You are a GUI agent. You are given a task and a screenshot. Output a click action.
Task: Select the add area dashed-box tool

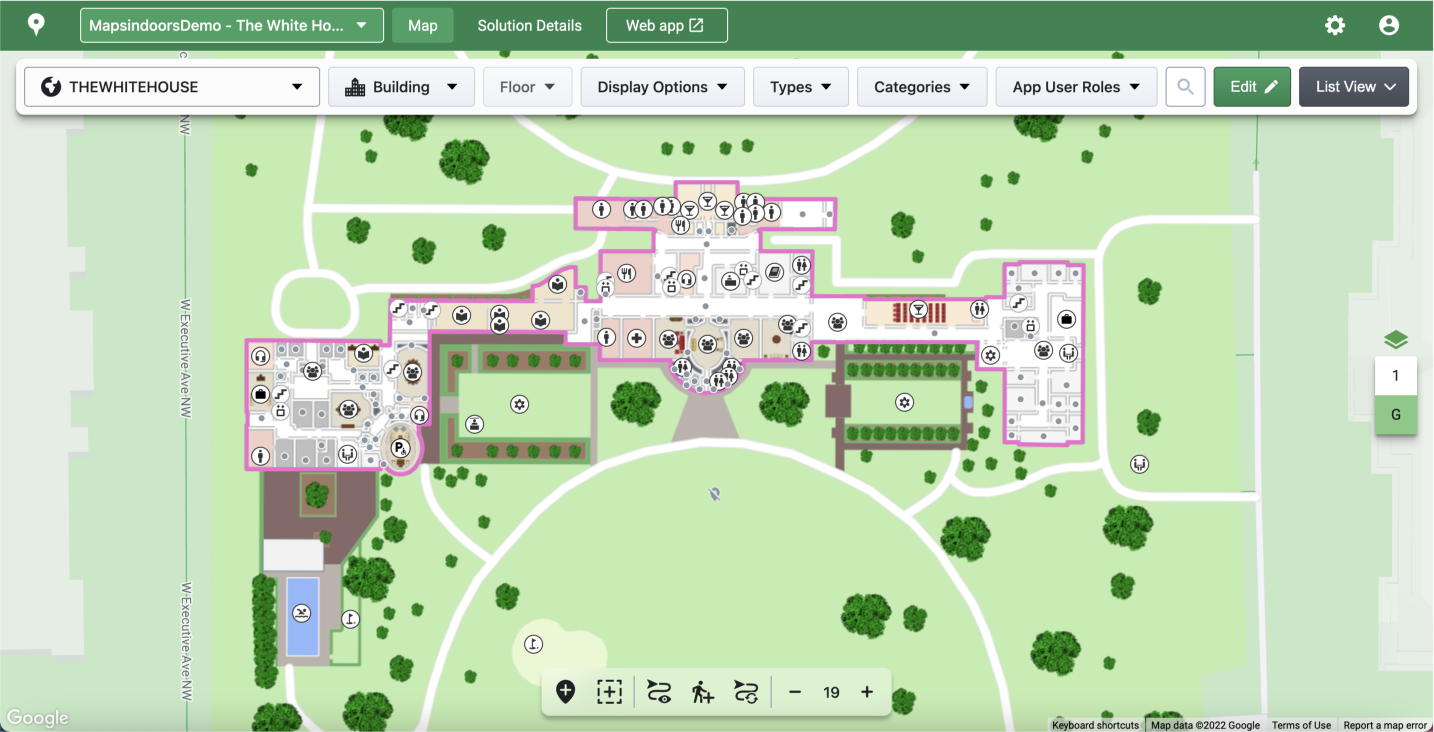[x=609, y=692]
